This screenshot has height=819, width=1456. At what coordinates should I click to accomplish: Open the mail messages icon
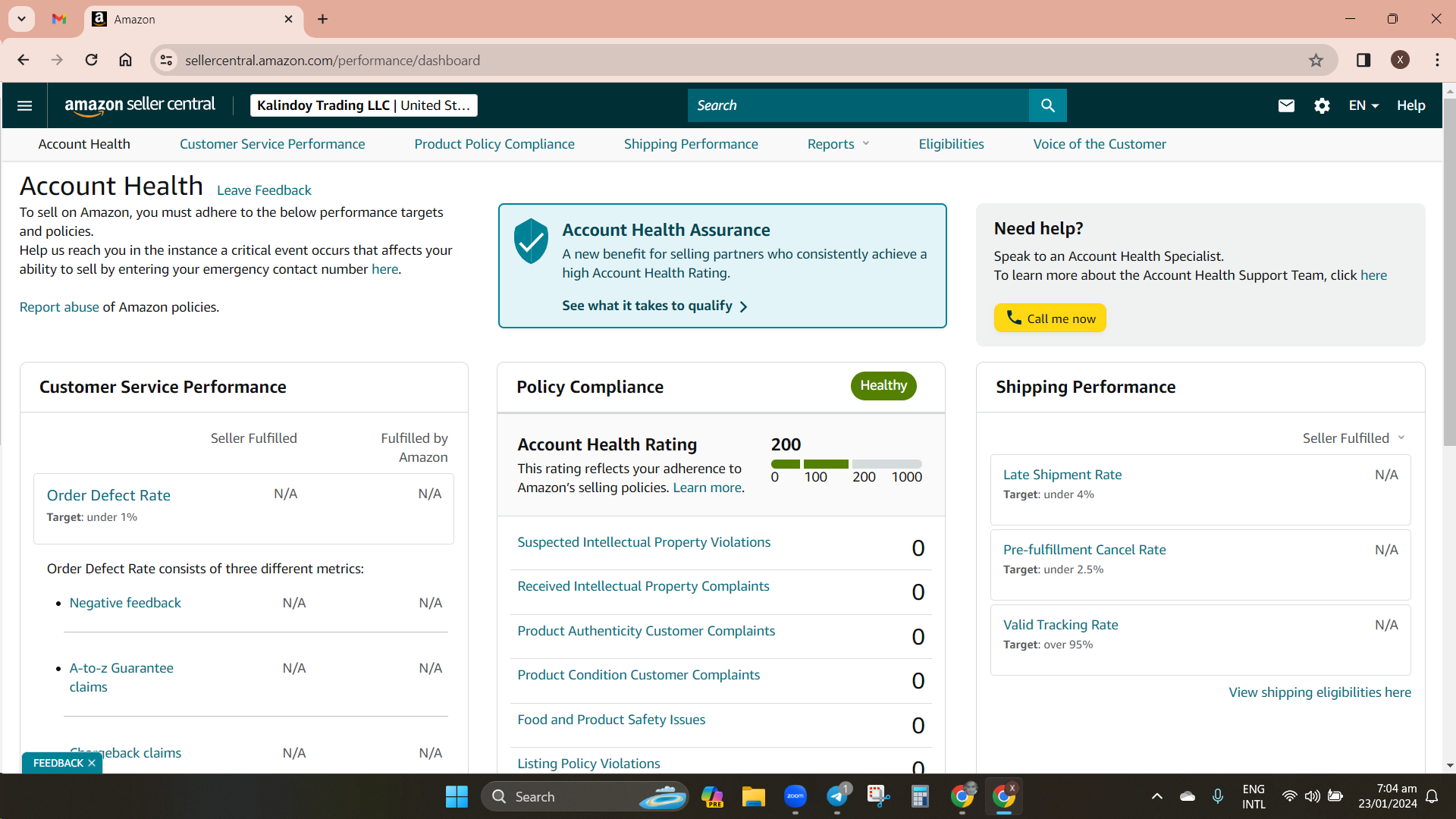1286,105
